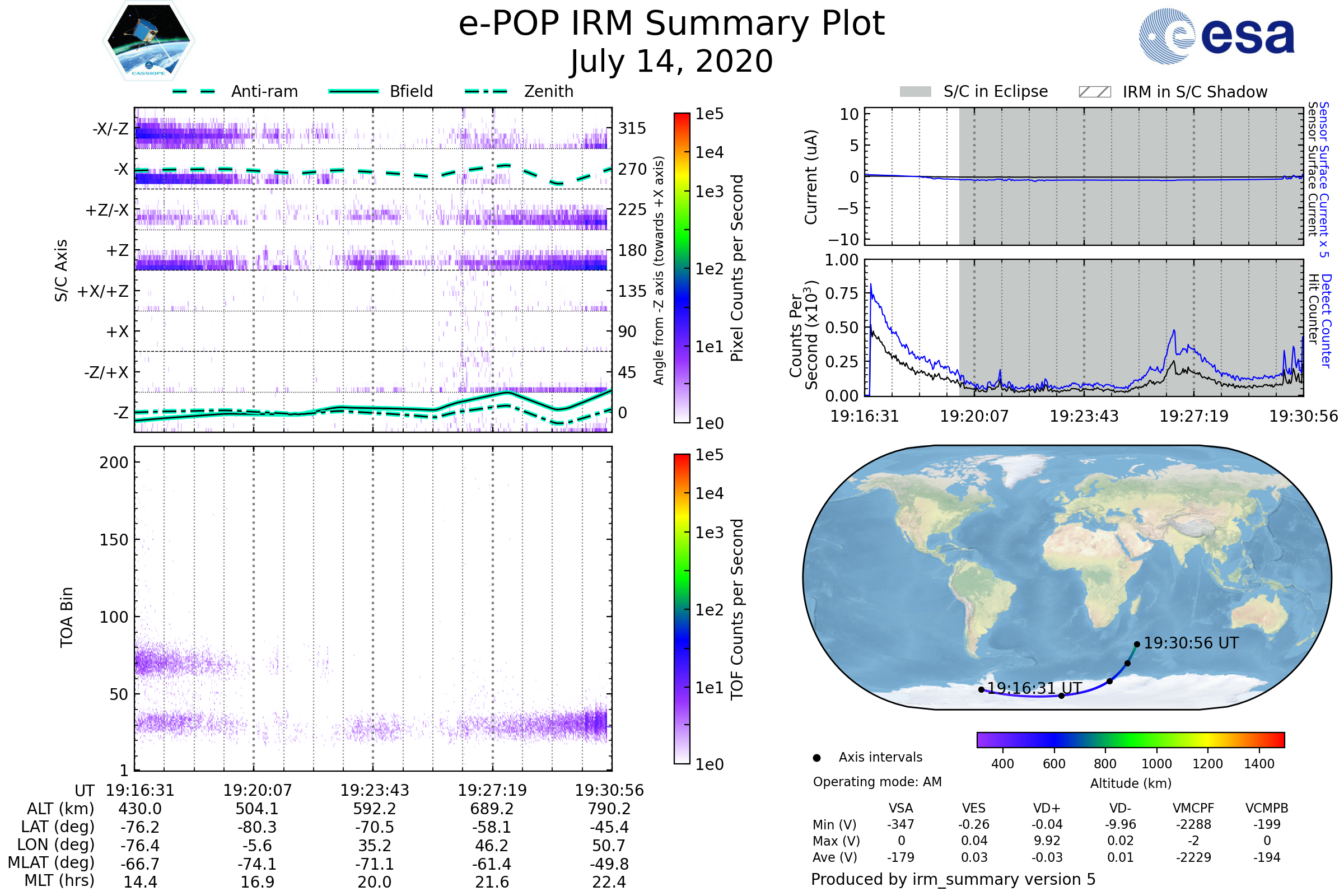The width and height of the screenshot is (1344, 896).
Task: Click the Anti-ram dashed legend line
Action: (x=194, y=91)
